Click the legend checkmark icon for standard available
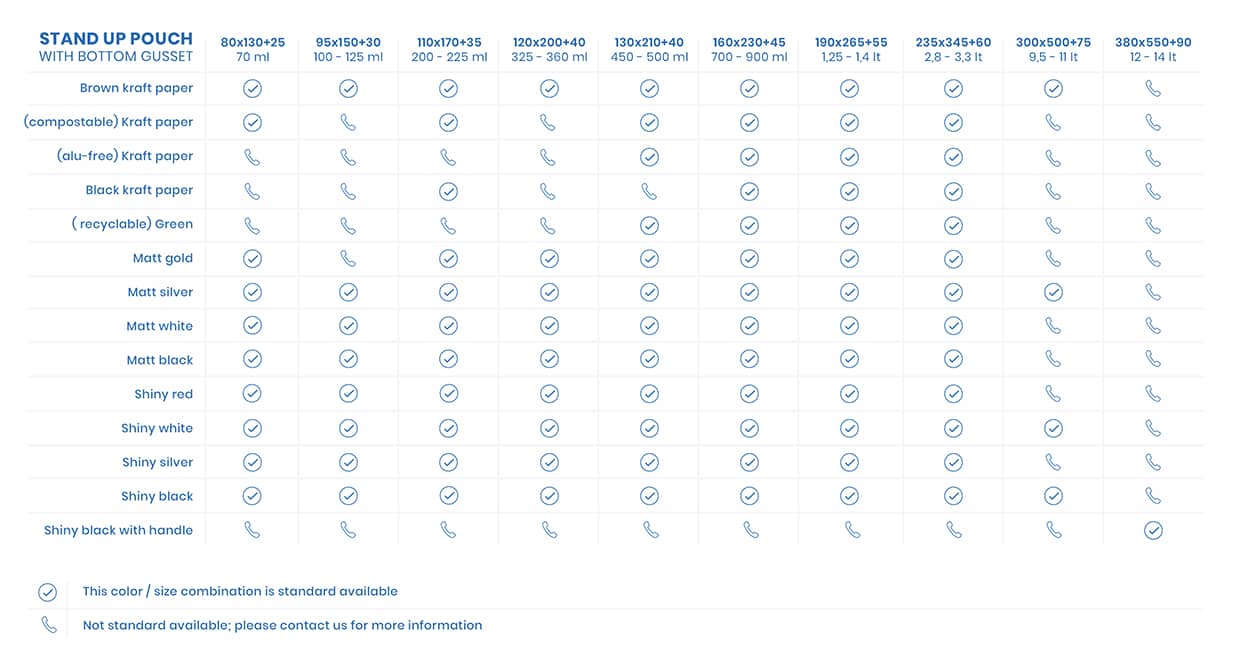The width and height of the screenshot is (1239, 664). pyautogui.click(x=47, y=592)
